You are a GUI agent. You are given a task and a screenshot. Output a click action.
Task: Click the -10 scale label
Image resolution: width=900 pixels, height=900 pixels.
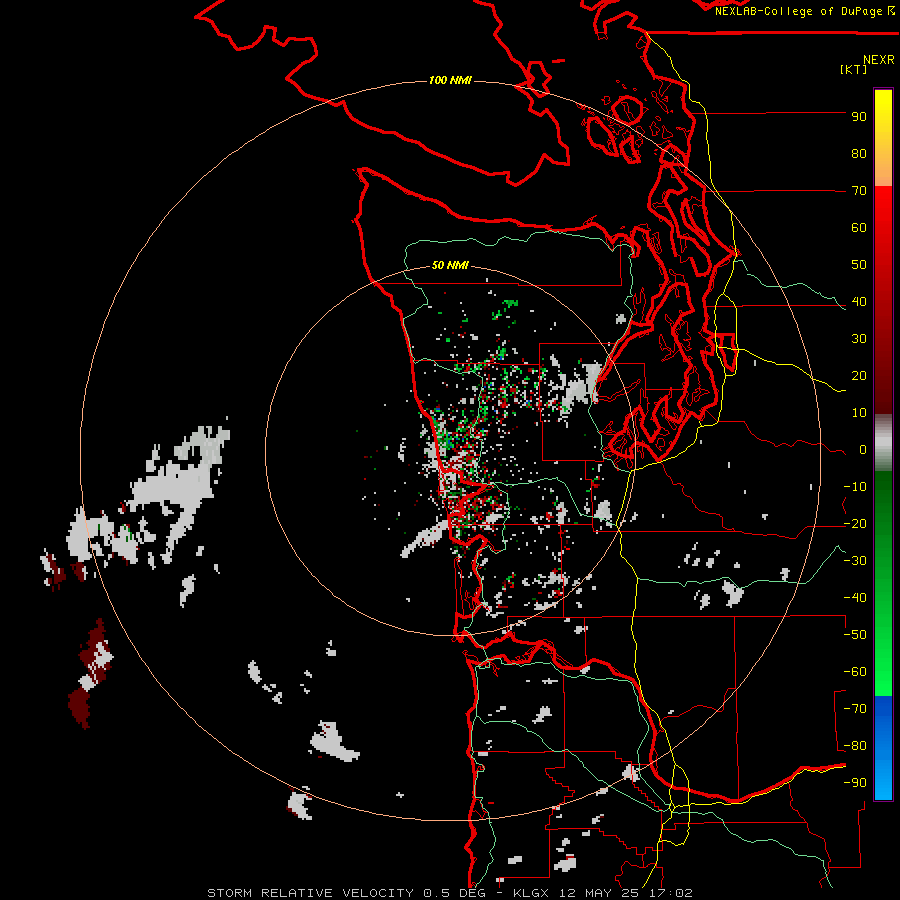[855, 487]
